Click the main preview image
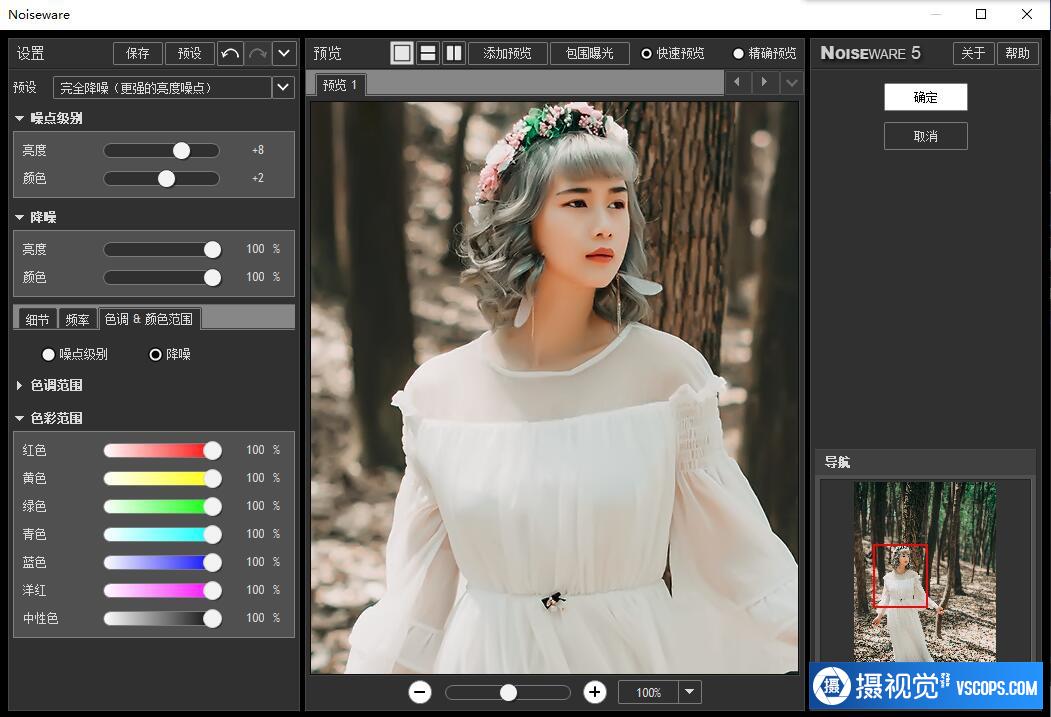The width and height of the screenshot is (1051, 717). click(554, 387)
